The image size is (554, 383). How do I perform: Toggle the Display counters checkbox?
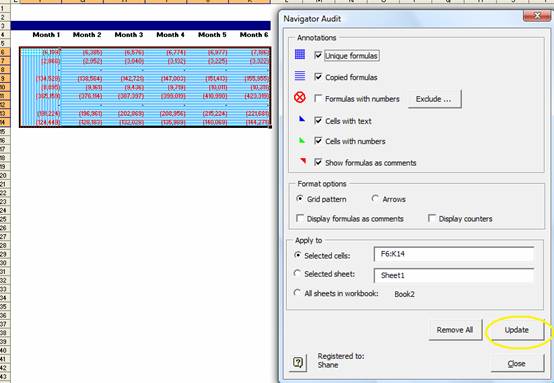click(x=431, y=218)
